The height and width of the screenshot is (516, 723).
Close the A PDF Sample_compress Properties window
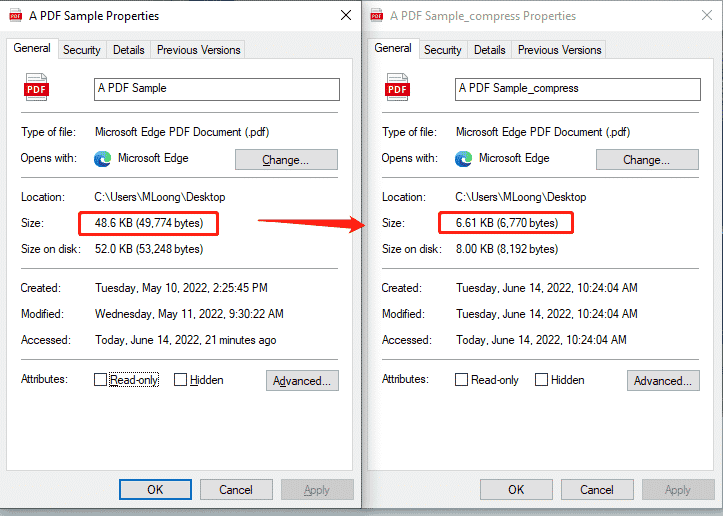point(706,15)
